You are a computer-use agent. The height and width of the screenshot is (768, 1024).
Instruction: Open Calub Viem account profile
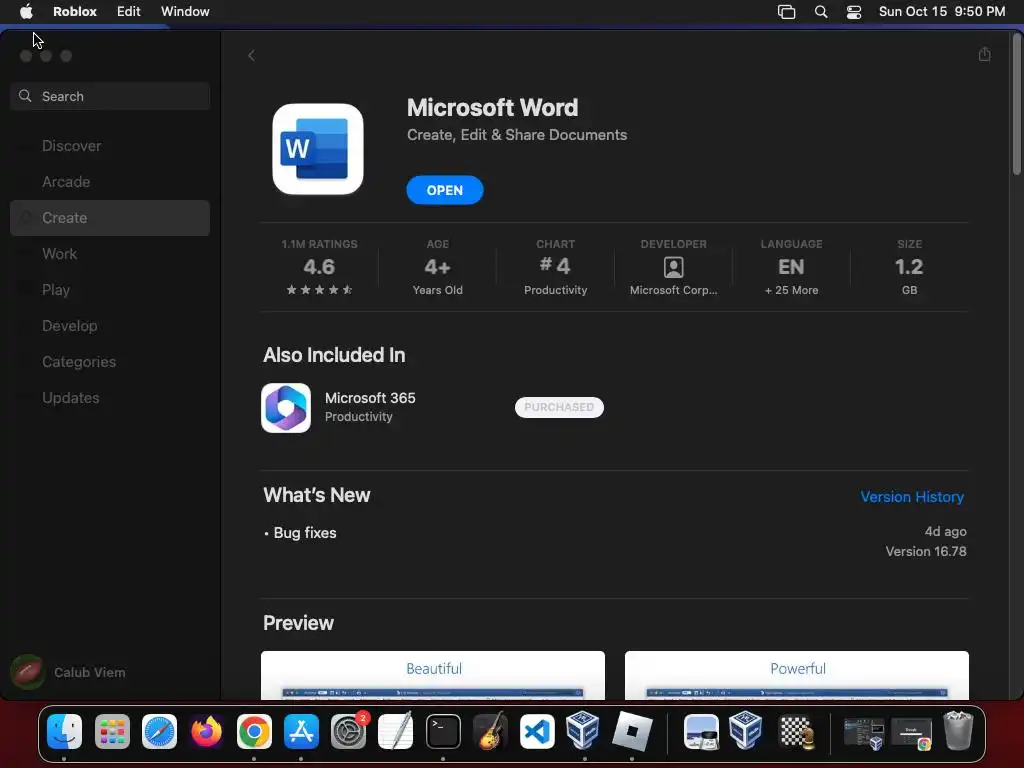click(69, 672)
